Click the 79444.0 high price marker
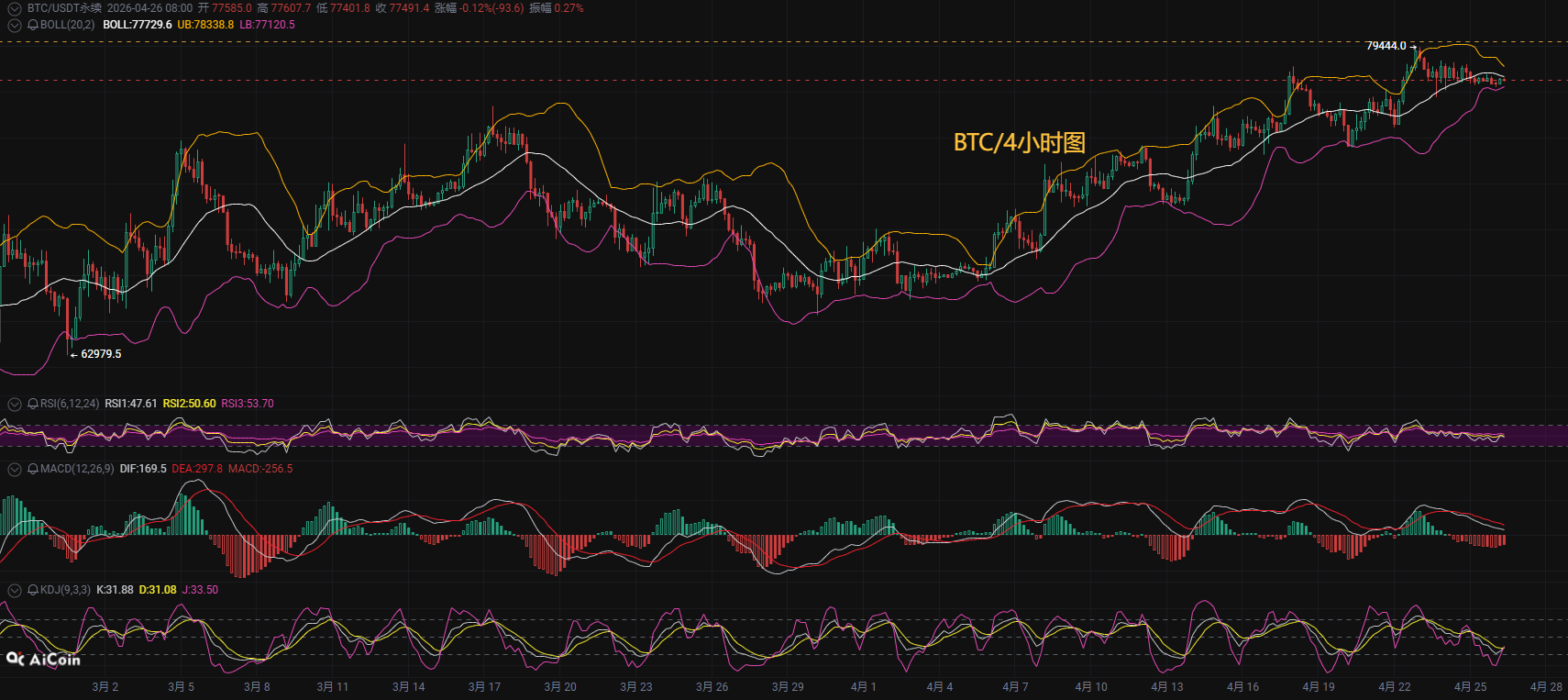 [1386, 46]
